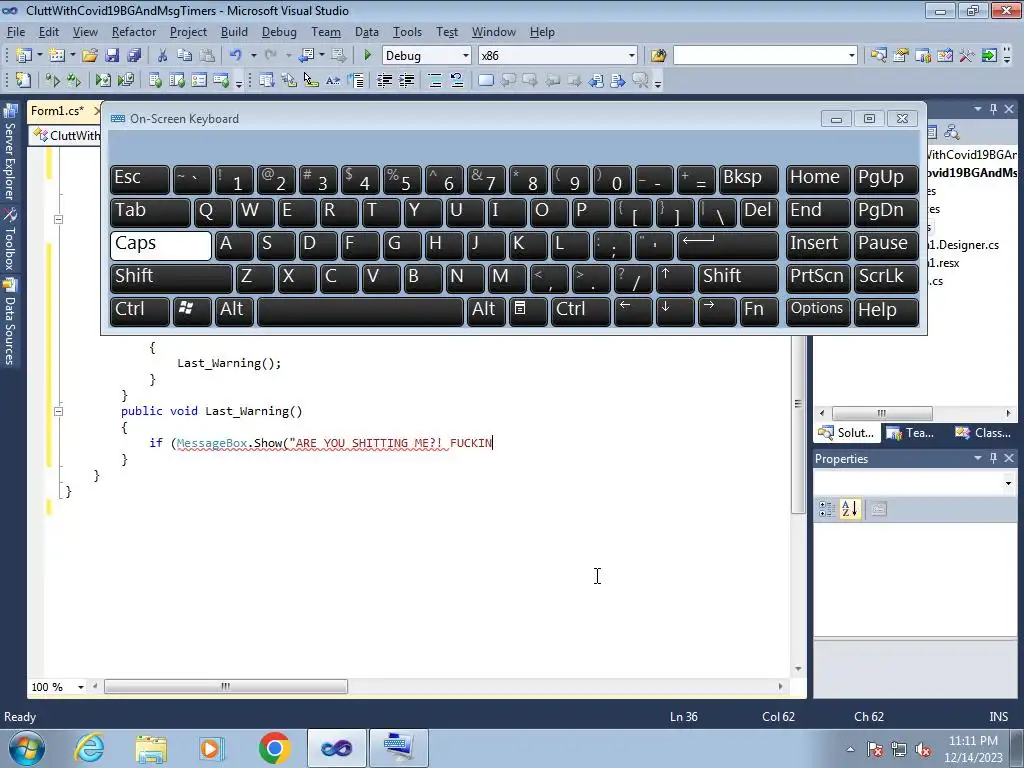Click the Copy icon in toolbar
This screenshot has width=1024, height=768.
(x=184, y=56)
